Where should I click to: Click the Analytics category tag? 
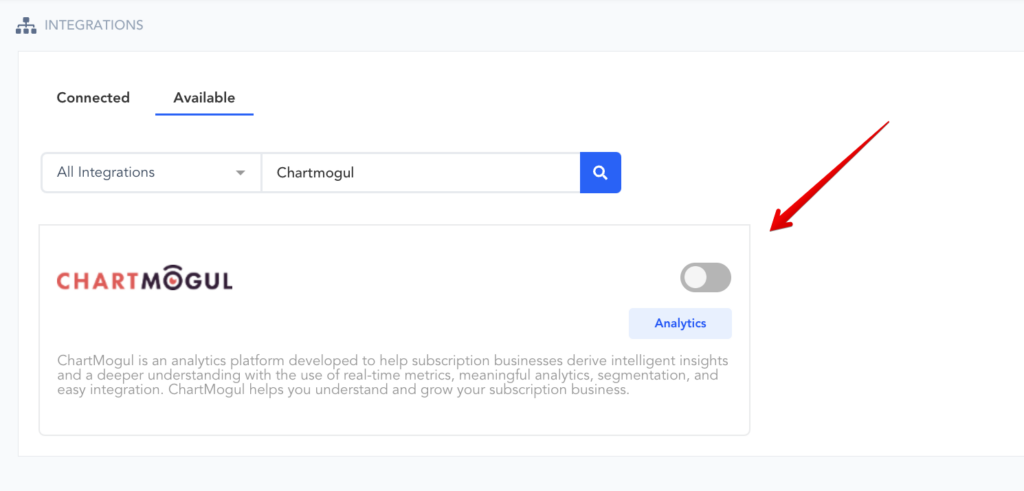680,323
